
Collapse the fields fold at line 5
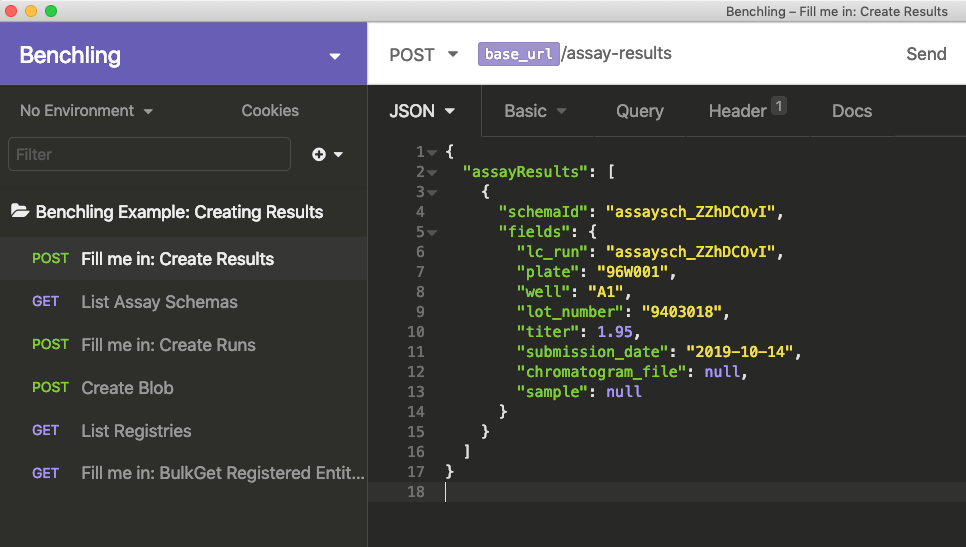pyautogui.click(x=432, y=233)
